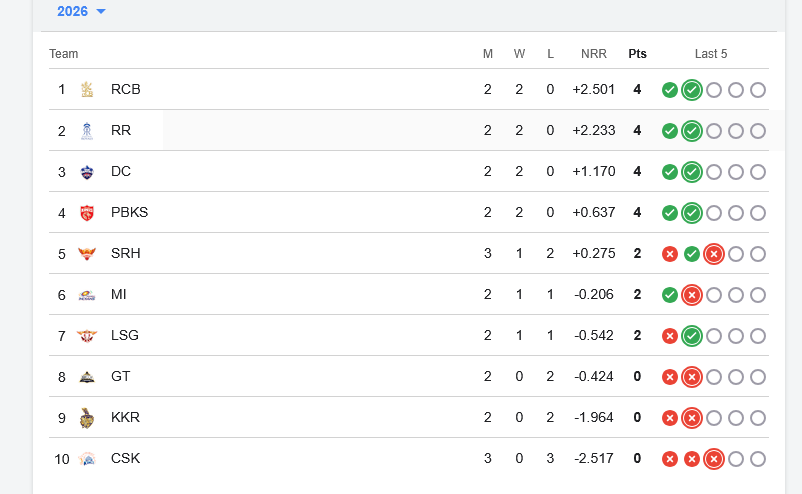
Task: Click the DC team logo icon
Action: click(x=88, y=171)
